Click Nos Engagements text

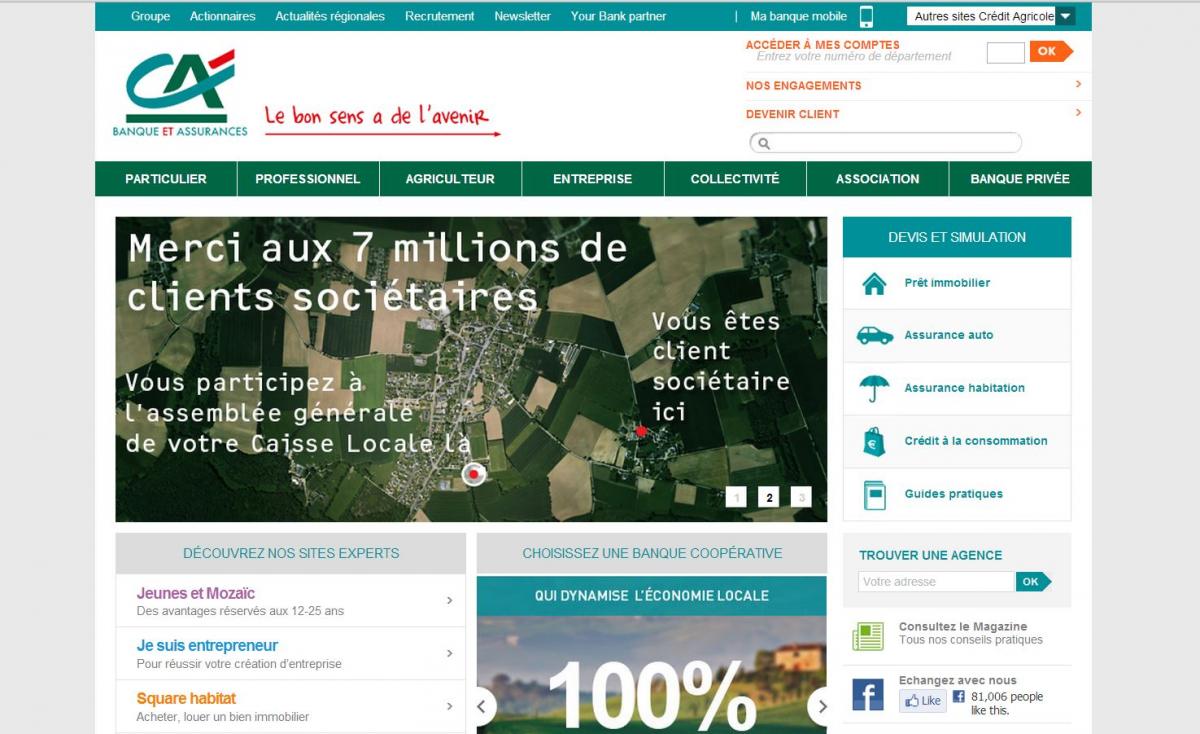click(x=803, y=86)
